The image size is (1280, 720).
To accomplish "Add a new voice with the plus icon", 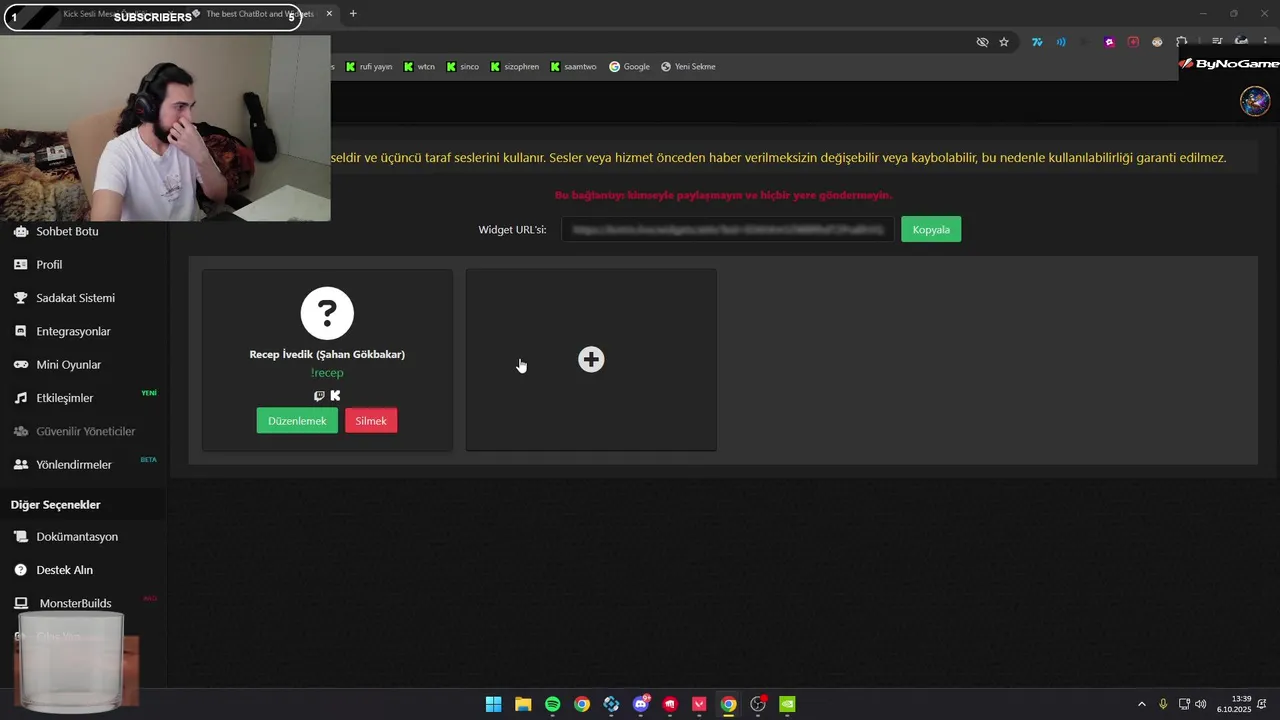I will tap(591, 360).
